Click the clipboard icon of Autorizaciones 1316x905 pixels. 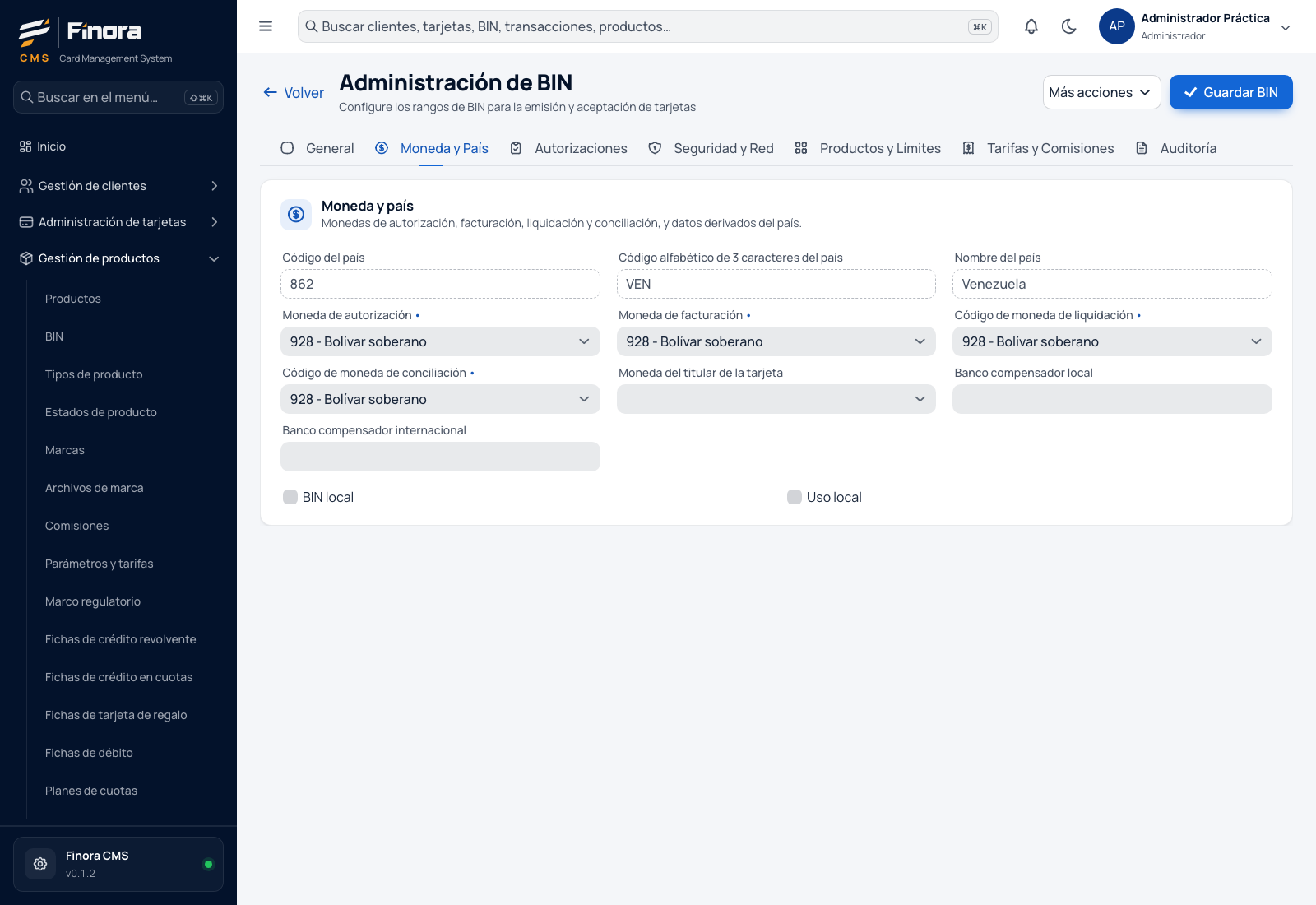516,148
